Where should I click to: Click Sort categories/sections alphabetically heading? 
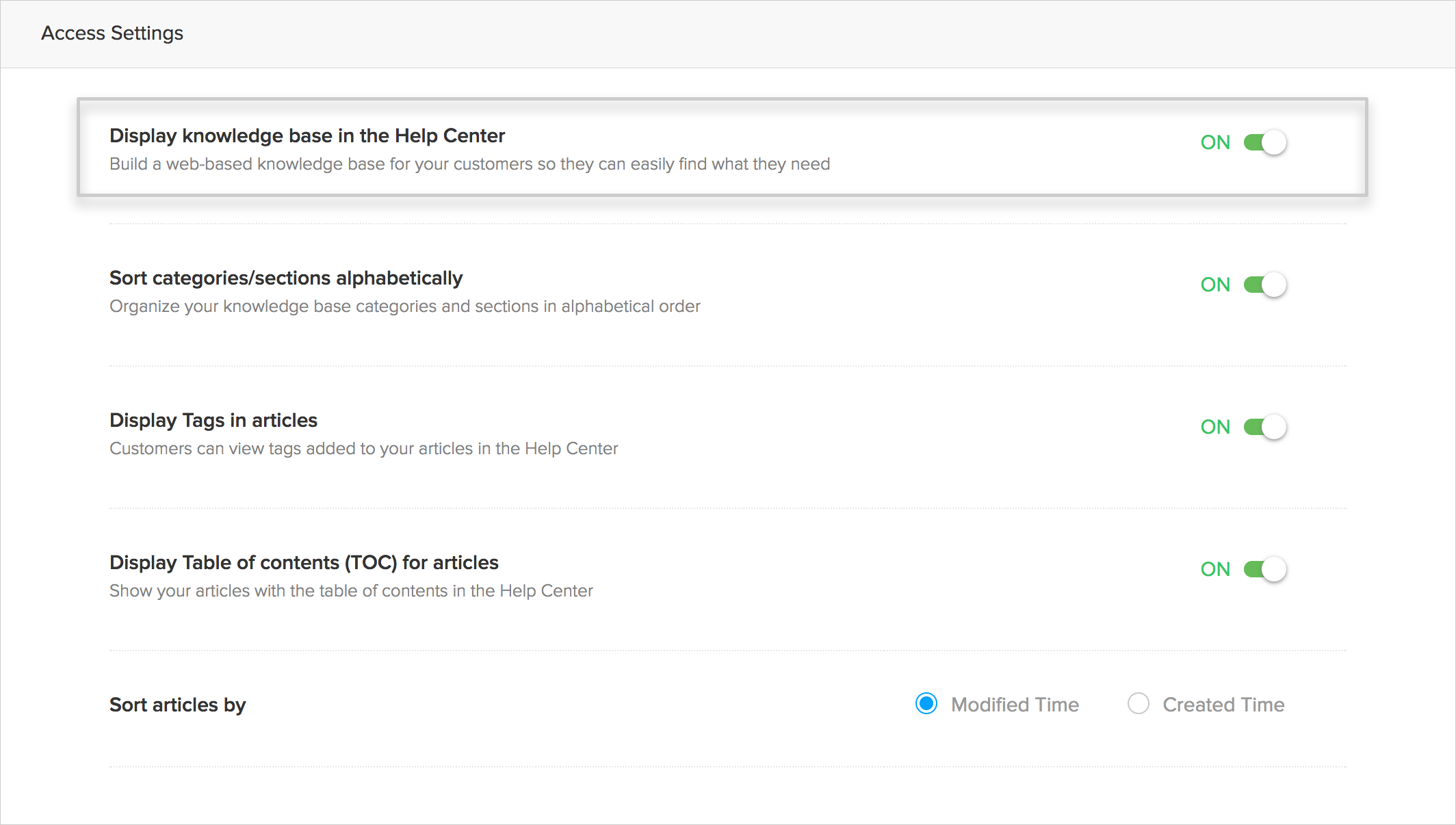click(286, 278)
